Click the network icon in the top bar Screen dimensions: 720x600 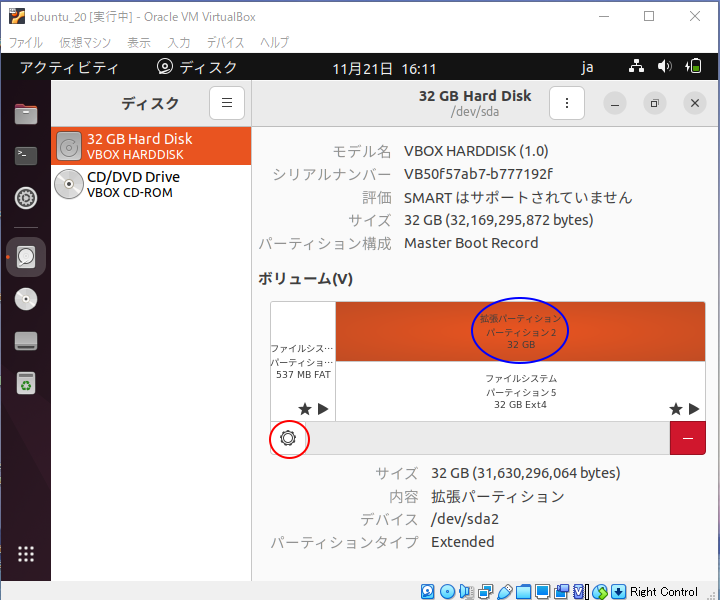(x=636, y=67)
